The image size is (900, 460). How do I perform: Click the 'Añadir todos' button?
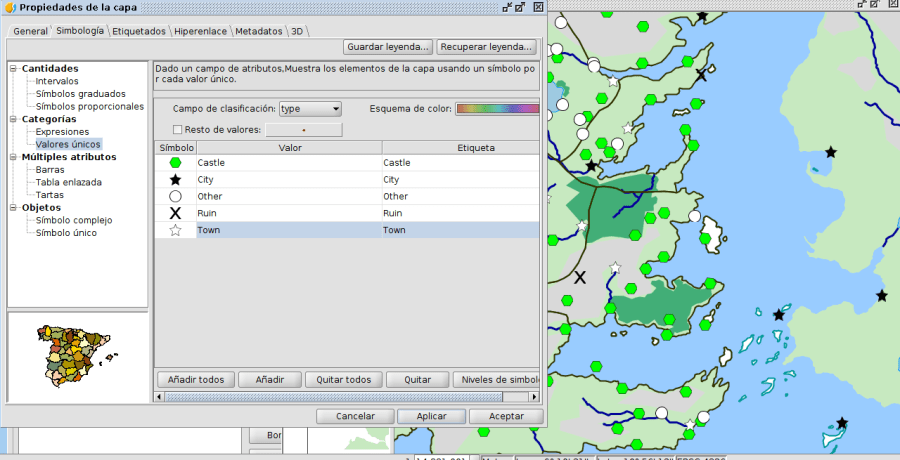point(196,380)
